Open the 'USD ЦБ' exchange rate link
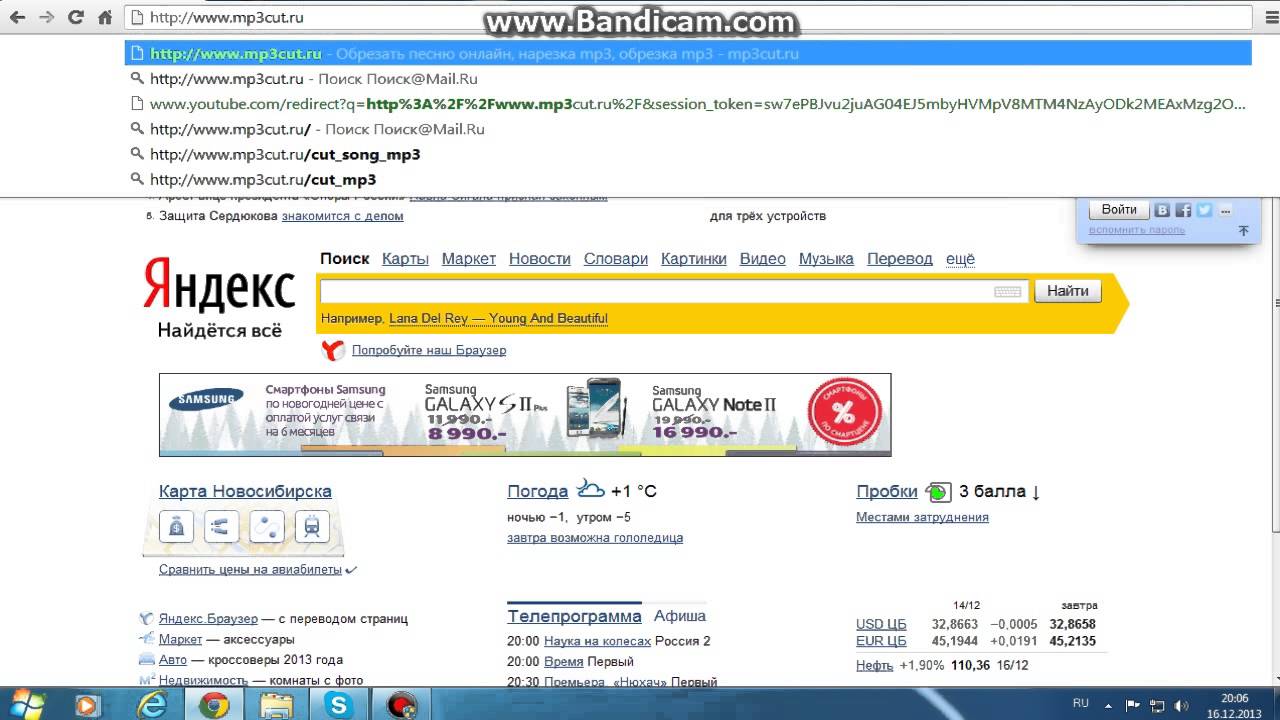This screenshot has height=720, width=1280. 881,624
